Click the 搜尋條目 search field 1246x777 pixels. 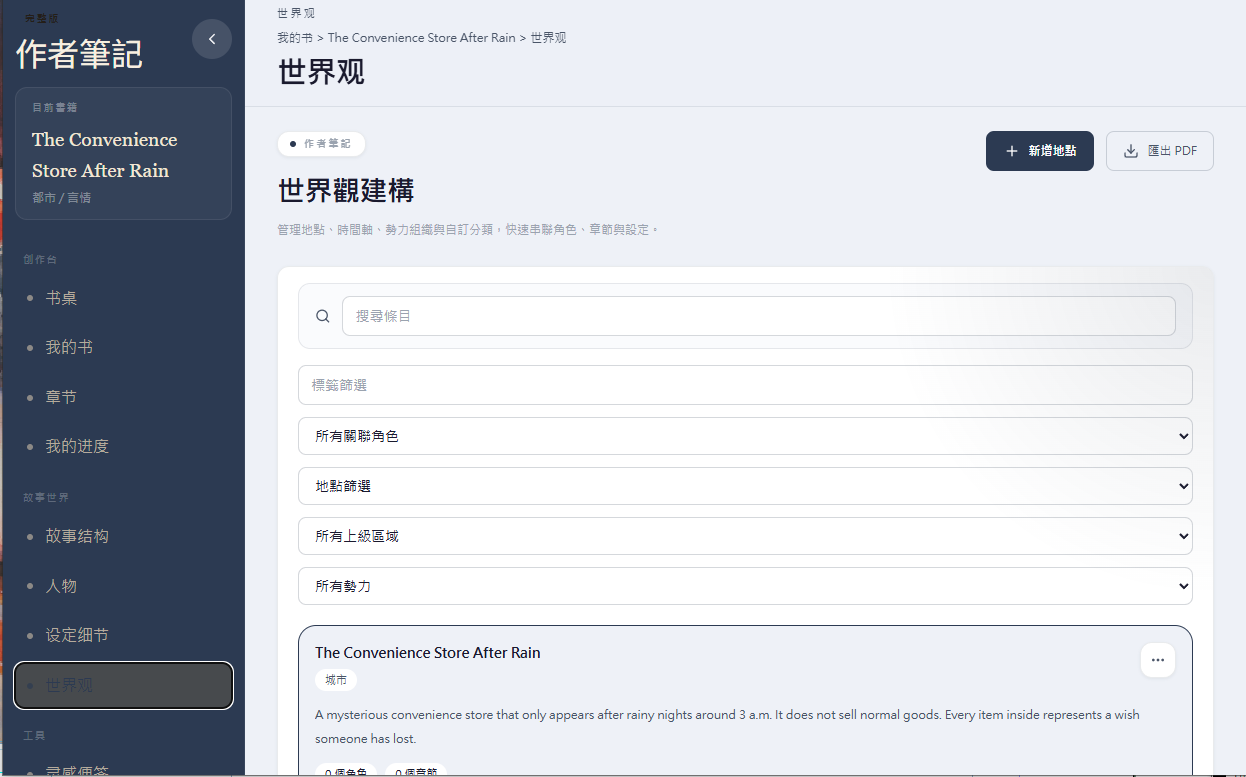(x=759, y=316)
